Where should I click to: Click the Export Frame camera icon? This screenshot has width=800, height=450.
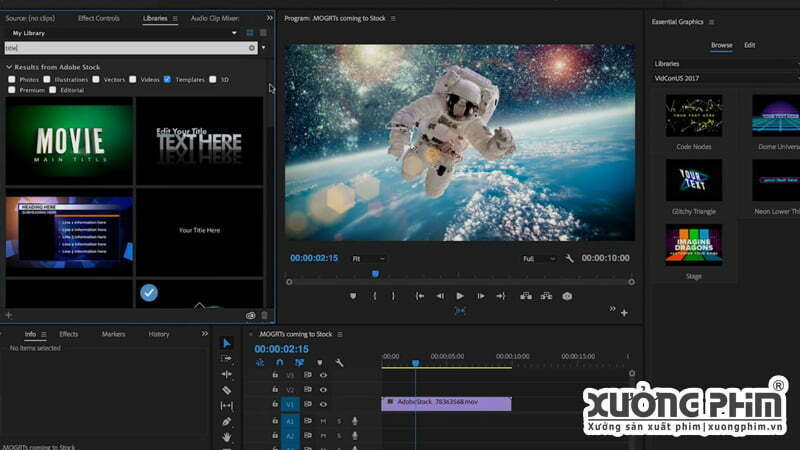click(x=567, y=296)
